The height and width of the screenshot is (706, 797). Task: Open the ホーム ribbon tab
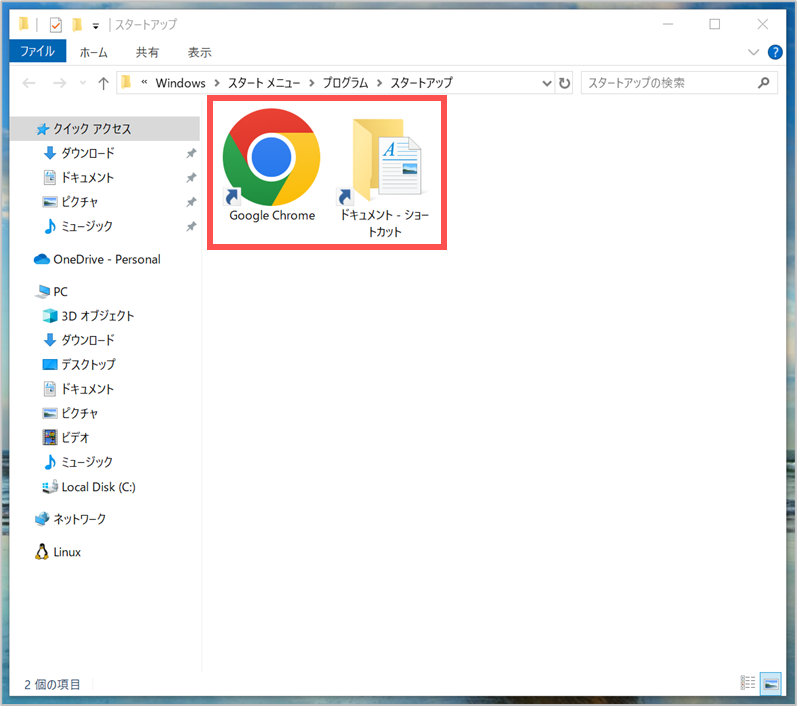click(x=94, y=52)
